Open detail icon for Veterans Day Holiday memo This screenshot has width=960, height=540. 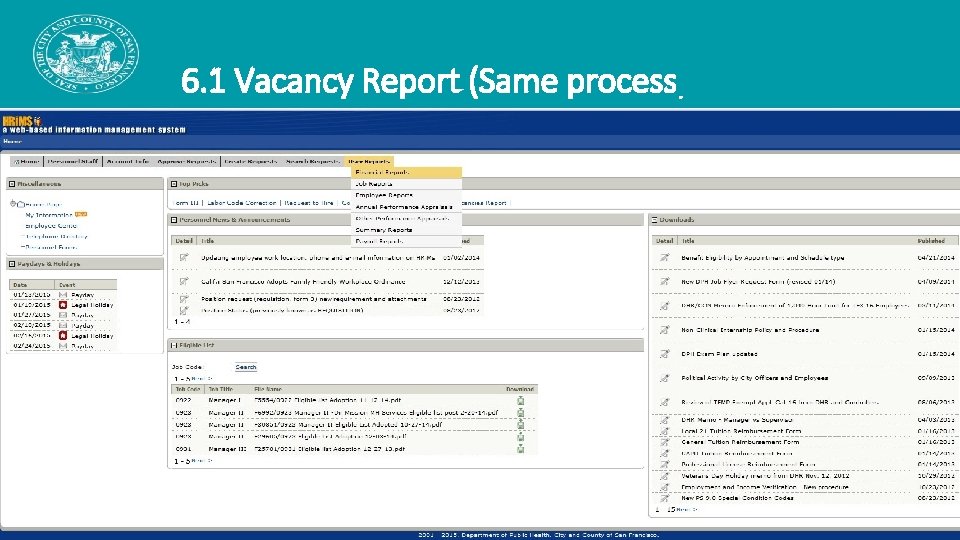point(664,476)
